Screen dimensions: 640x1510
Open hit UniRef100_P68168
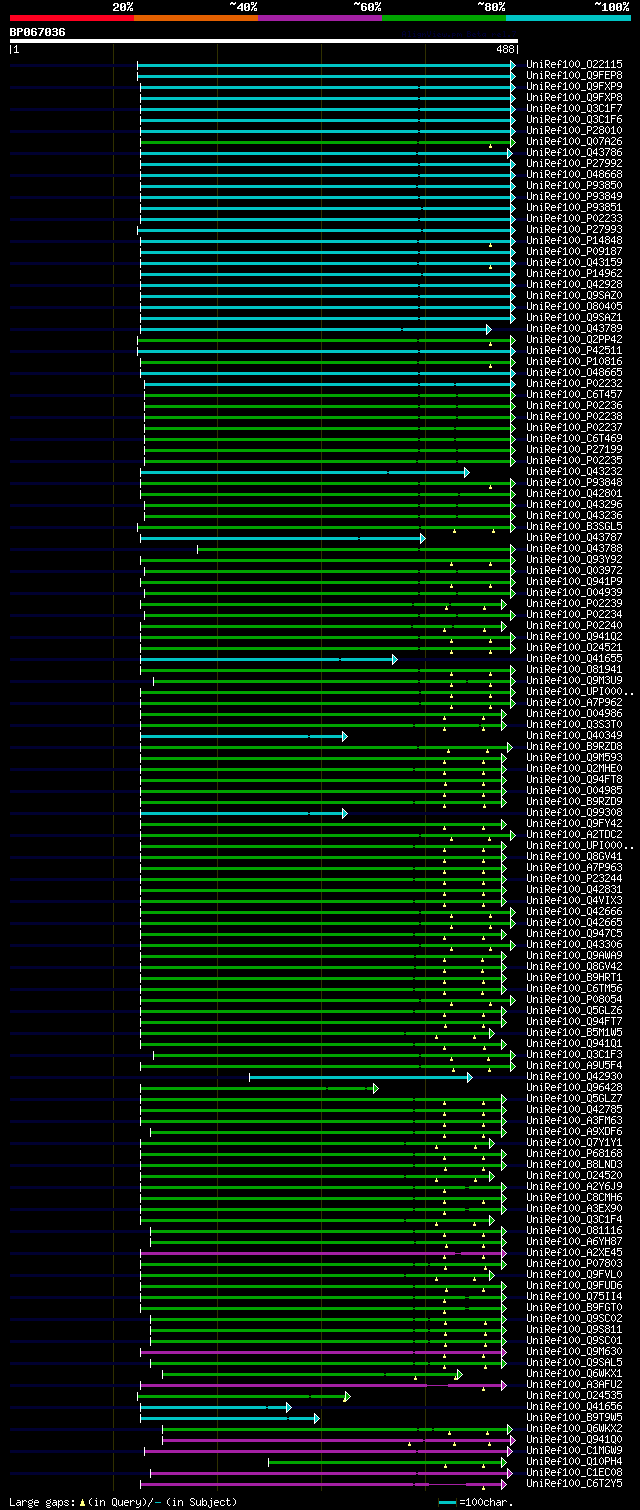tap(574, 1153)
